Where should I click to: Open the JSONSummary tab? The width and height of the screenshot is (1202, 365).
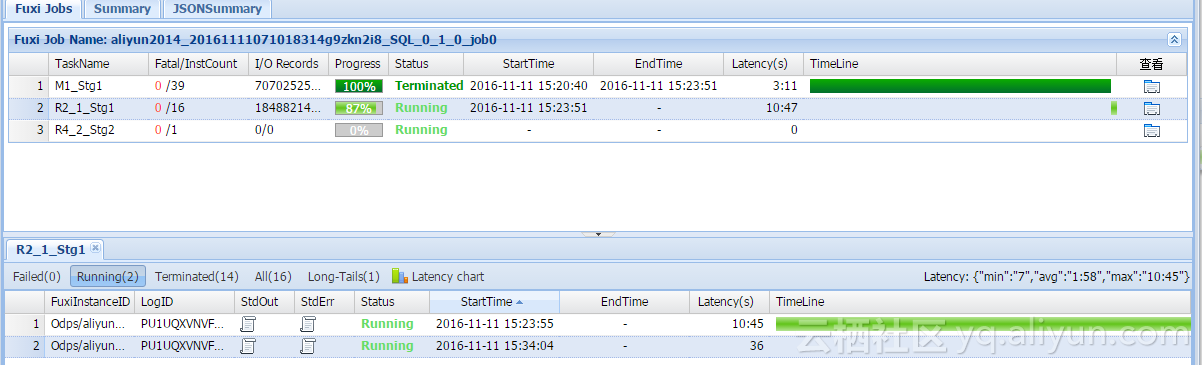point(217,8)
